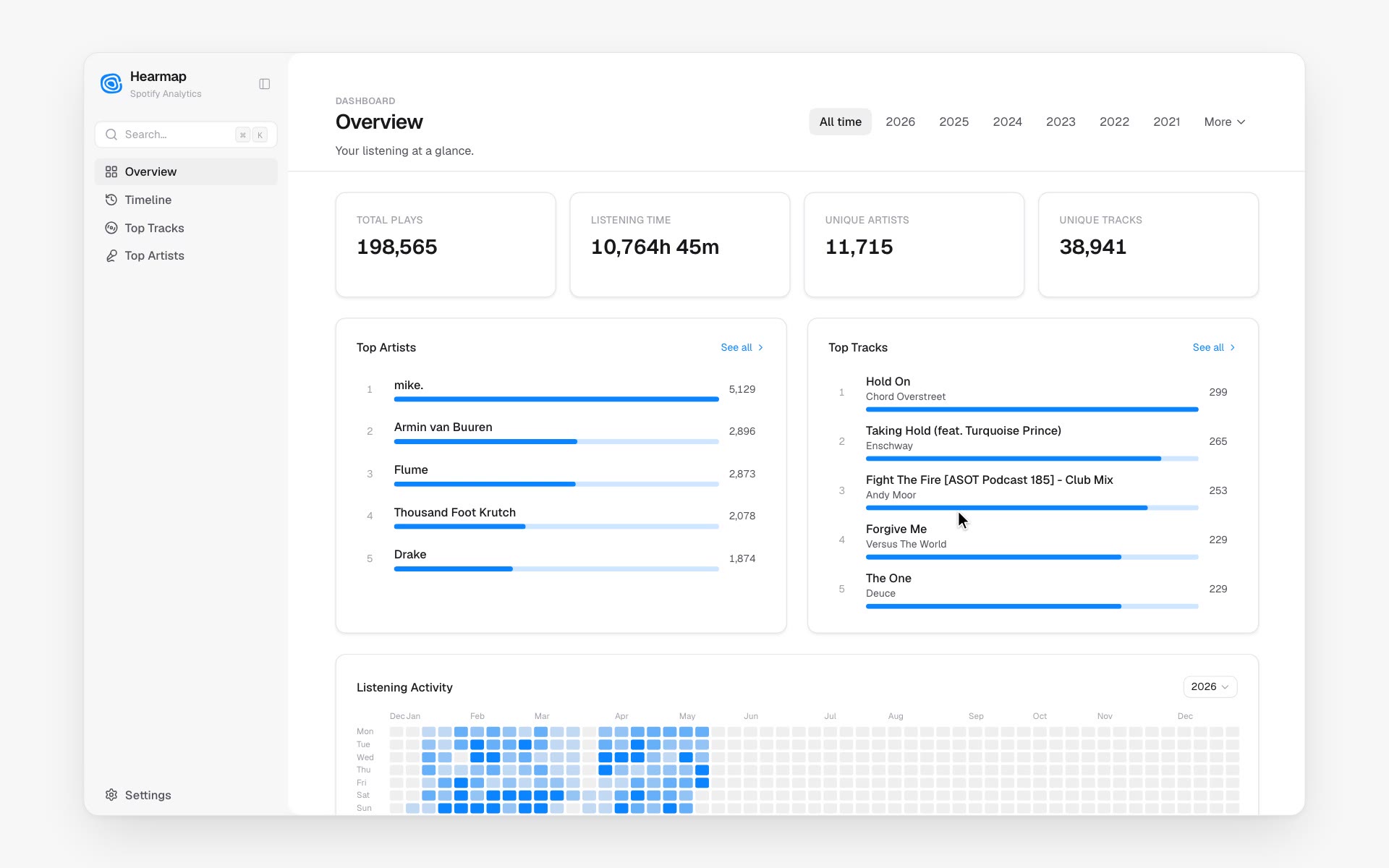Open the Forgive Me track entry
The height and width of the screenshot is (868, 1389).
[1032, 540]
